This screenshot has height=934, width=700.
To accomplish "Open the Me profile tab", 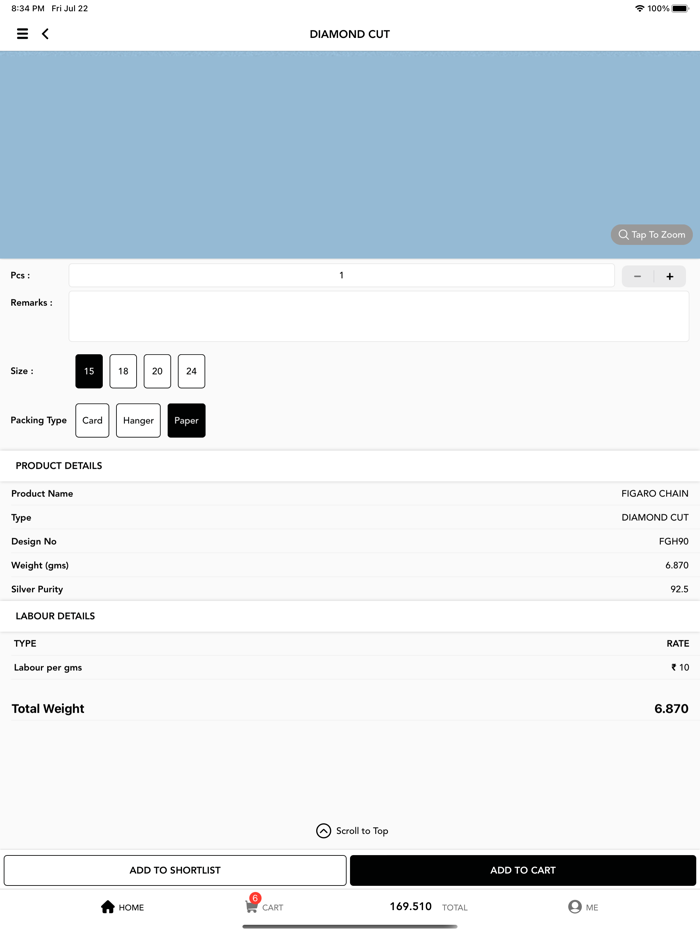I will click(x=583, y=907).
